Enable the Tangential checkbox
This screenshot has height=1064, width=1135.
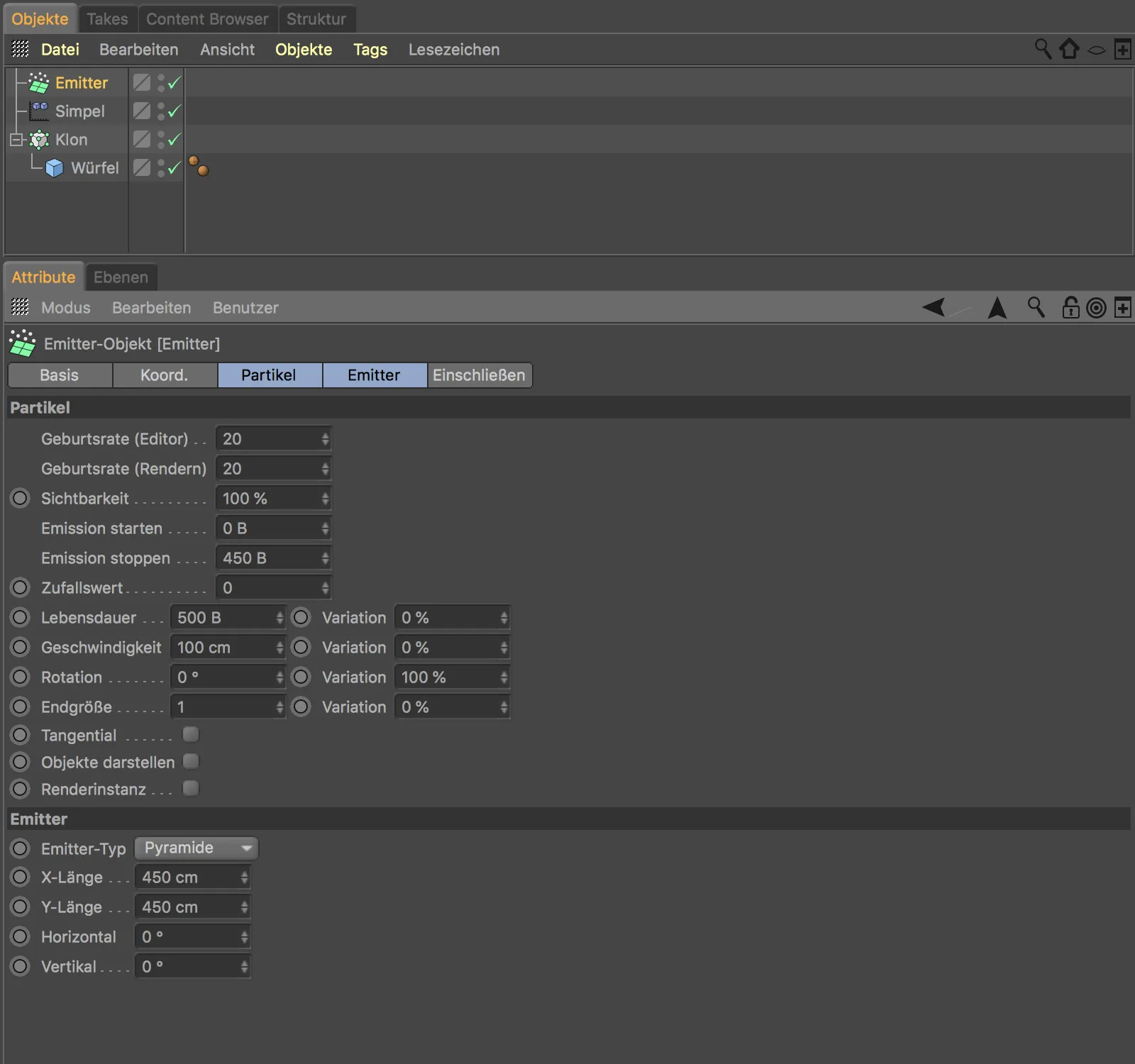point(191,734)
